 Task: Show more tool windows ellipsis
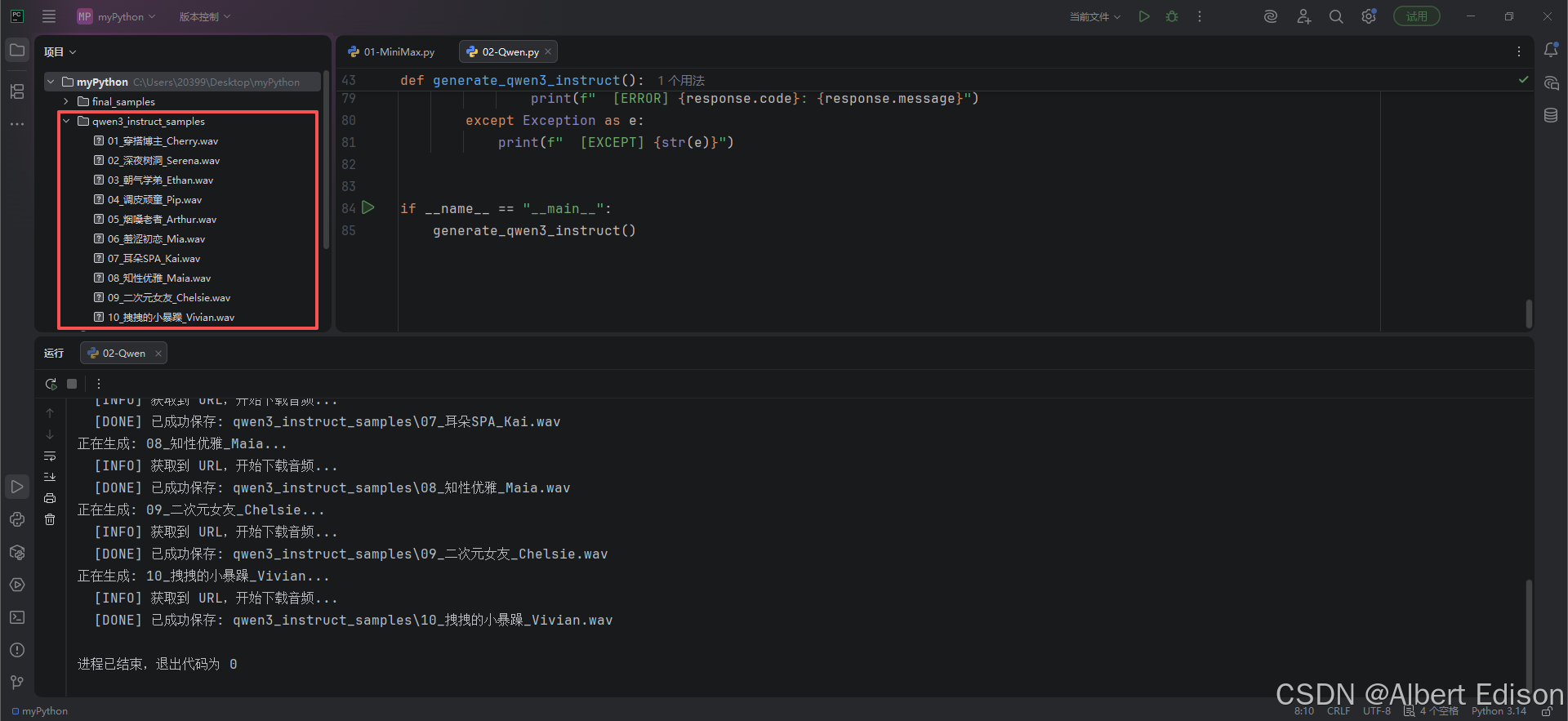click(x=16, y=124)
